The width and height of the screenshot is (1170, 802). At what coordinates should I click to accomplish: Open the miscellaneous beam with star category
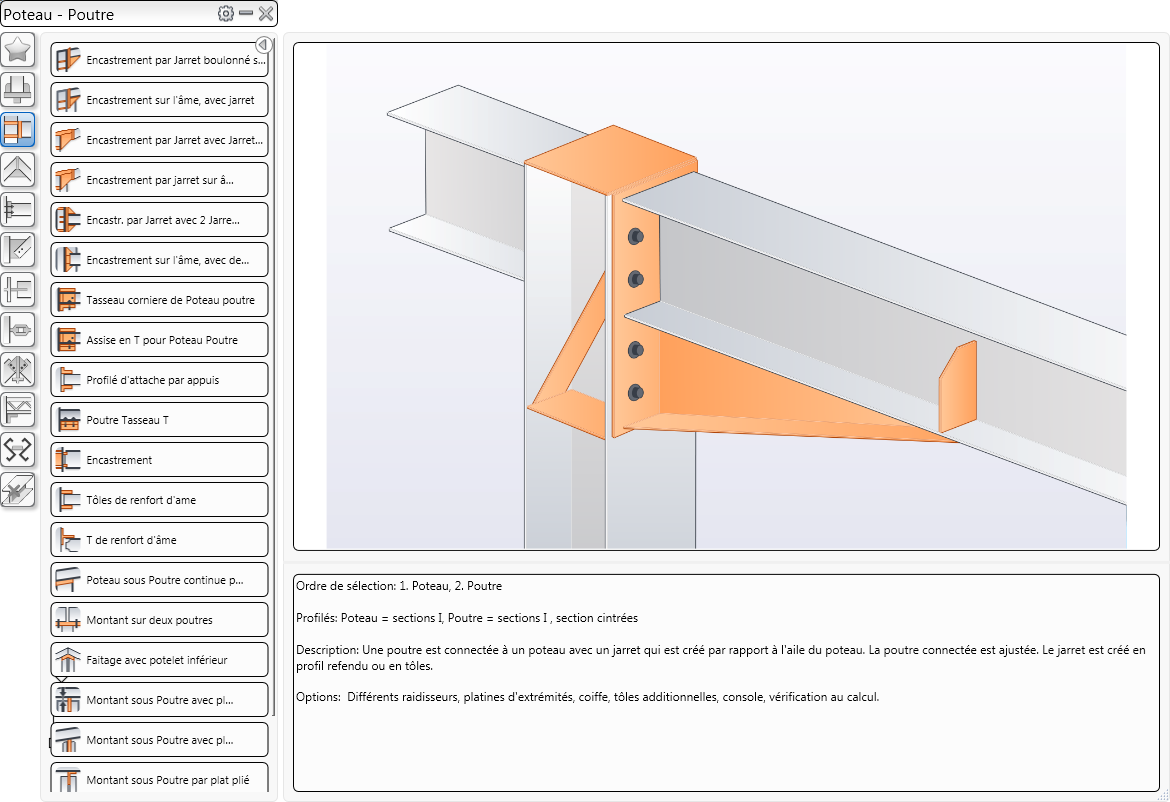pos(18,490)
